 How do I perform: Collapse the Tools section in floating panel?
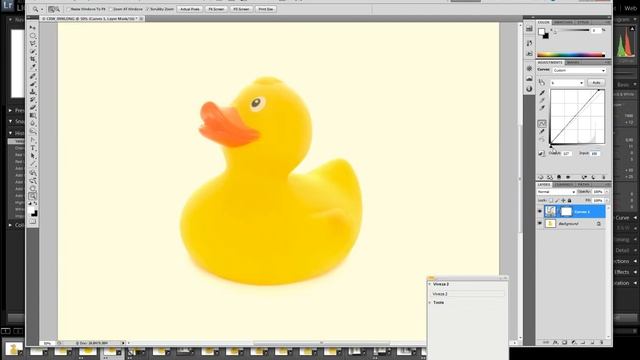(x=430, y=302)
